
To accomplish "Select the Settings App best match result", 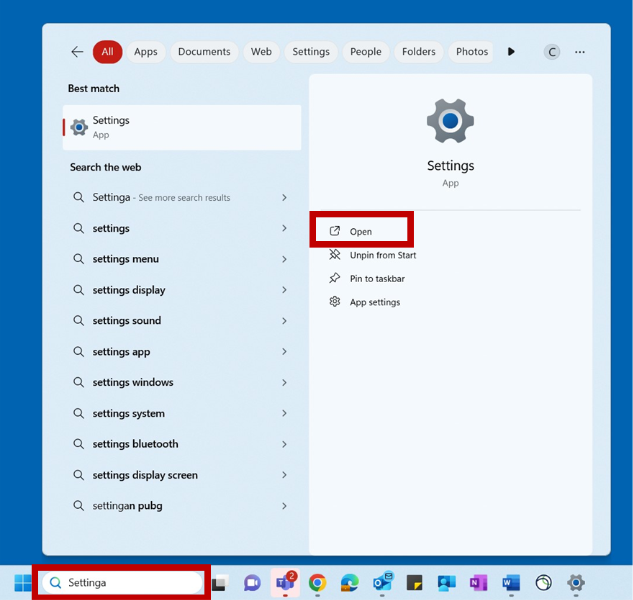I will click(182, 128).
